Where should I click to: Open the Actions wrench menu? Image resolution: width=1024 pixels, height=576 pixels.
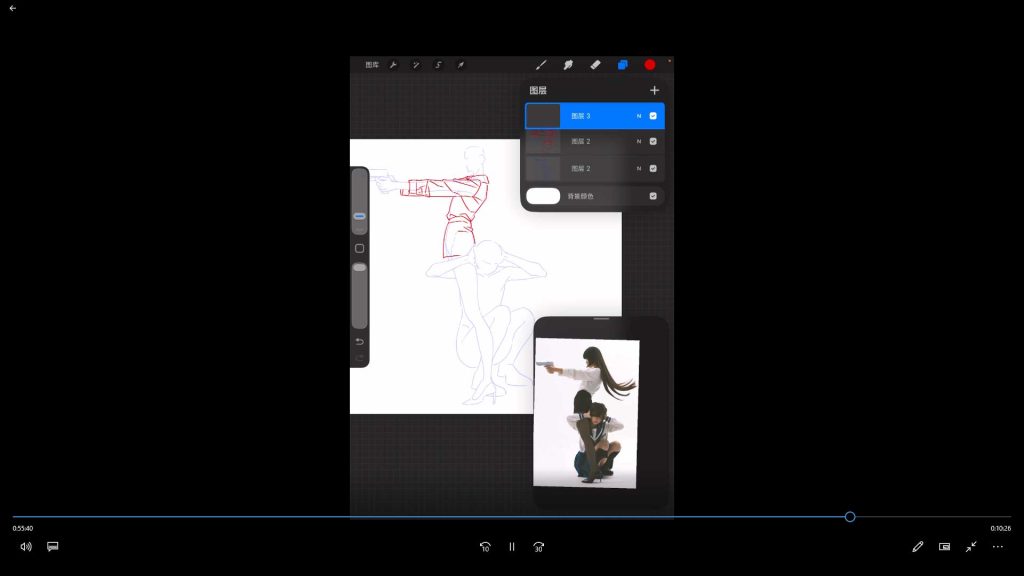[393, 65]
